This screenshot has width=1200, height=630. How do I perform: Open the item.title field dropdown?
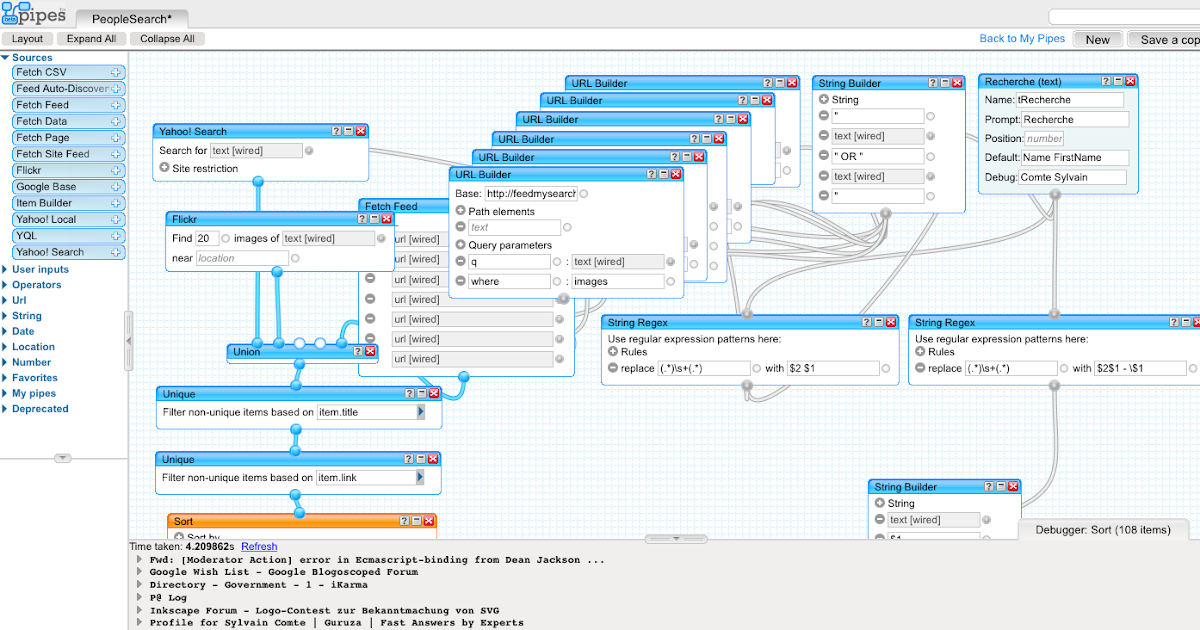421,412
